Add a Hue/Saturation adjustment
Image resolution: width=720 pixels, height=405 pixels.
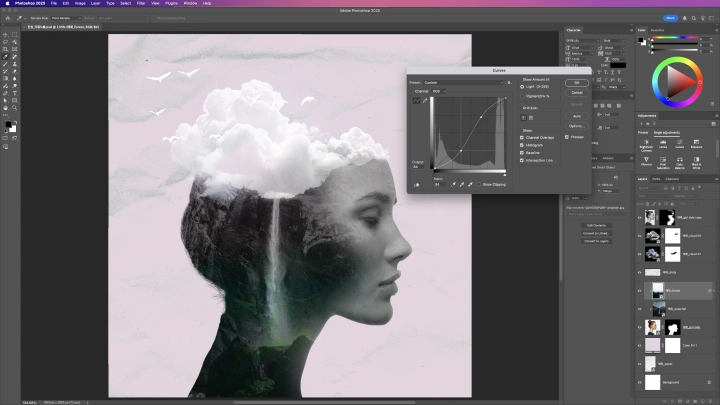(663, 161)
